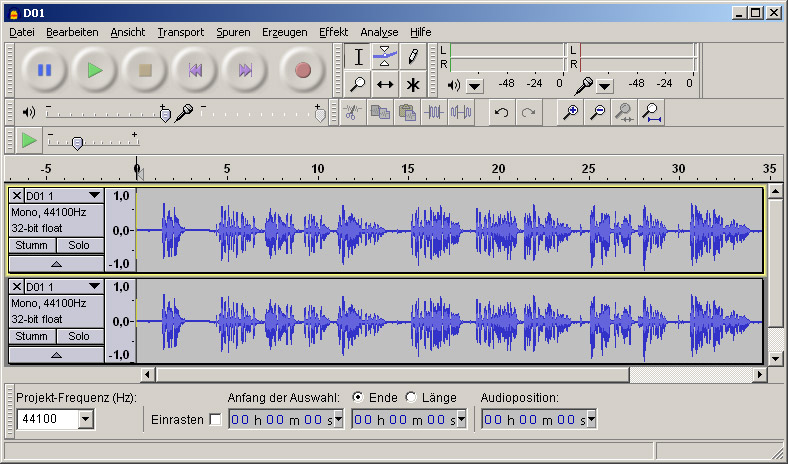Viewport: 788px width, 464px height.
Task: Click the Trim outside selection icon
Action: 434,112
